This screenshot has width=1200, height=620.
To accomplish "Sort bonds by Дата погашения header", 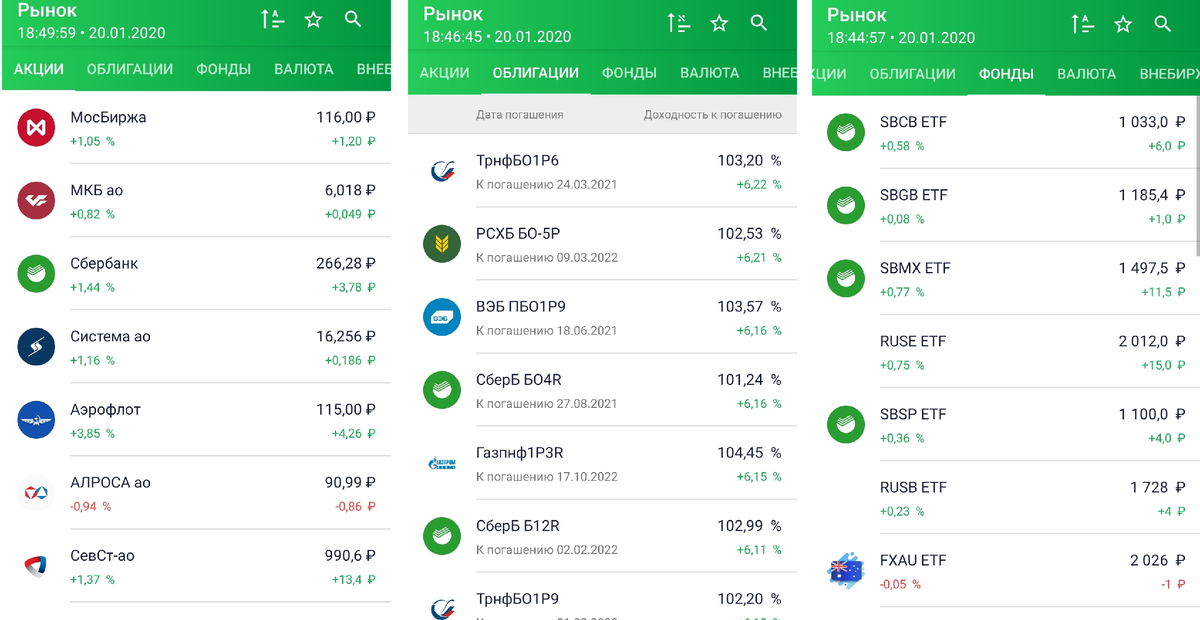I will click(519, 115).
